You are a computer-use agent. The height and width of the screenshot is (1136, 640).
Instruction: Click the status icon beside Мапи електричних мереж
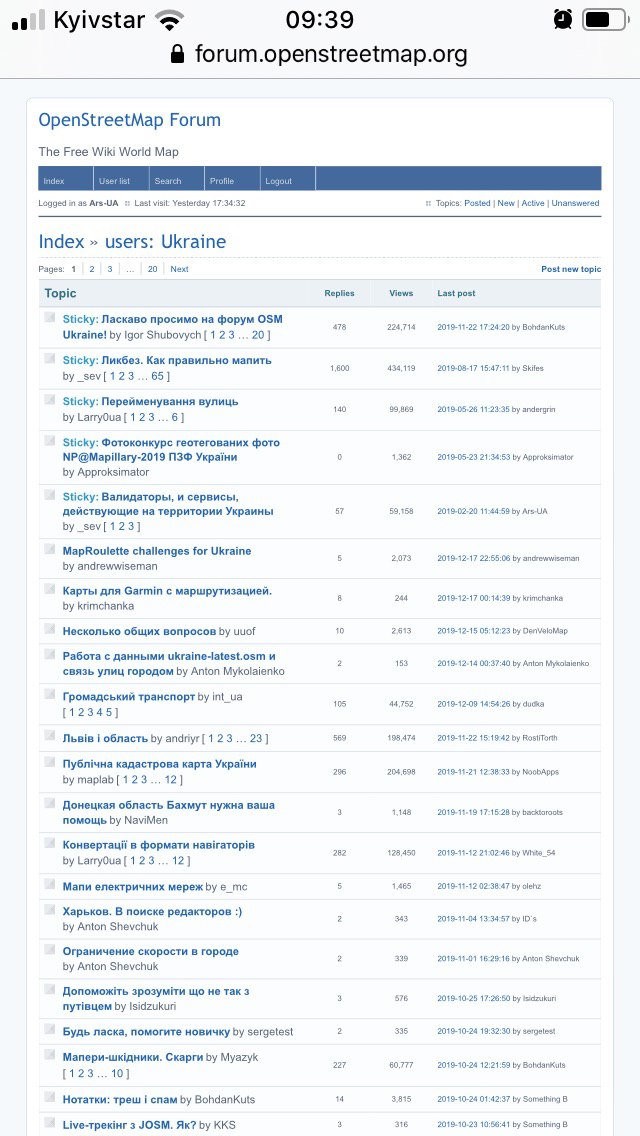click(x=49, y=885)
